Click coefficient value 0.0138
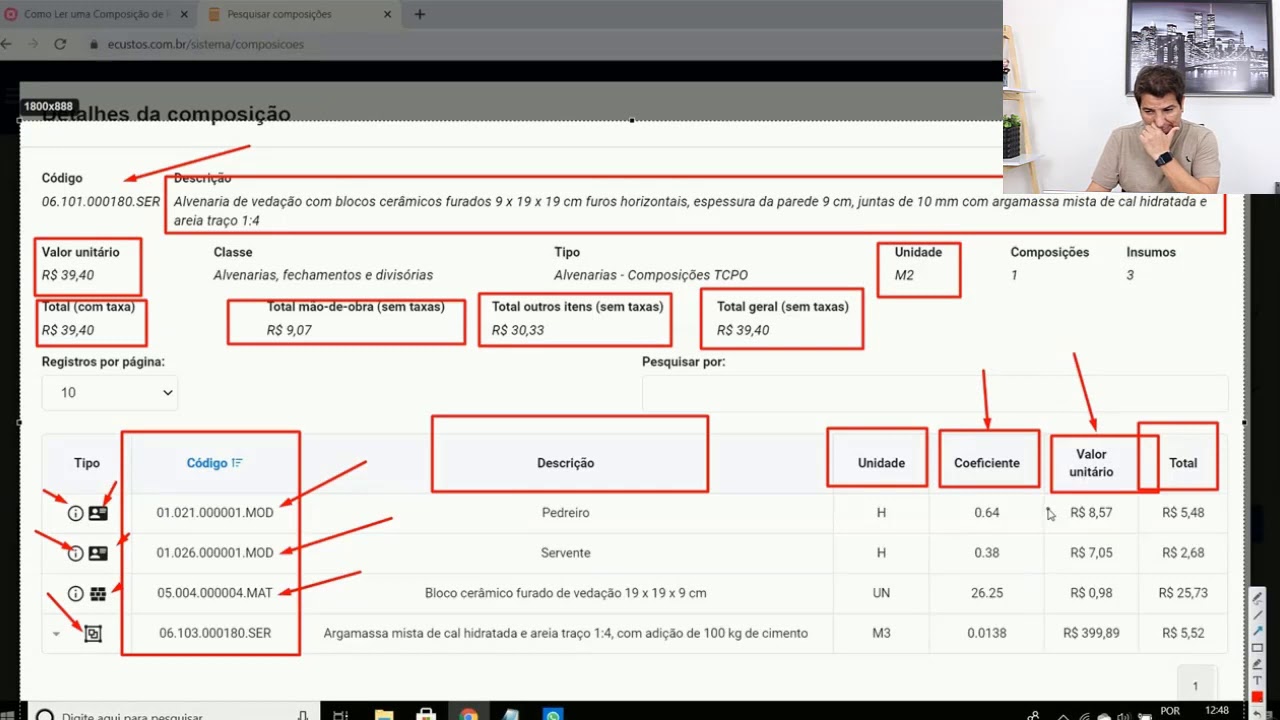The width and height of the screenshot is (1280, 720). pos(987,633)
